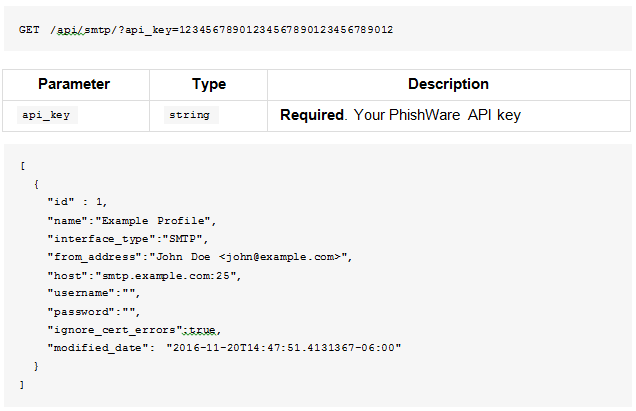This screenshot has width=636, height=411.
Task: Click the "ignore_cert_errors" true line
Action: pos(134,330)
